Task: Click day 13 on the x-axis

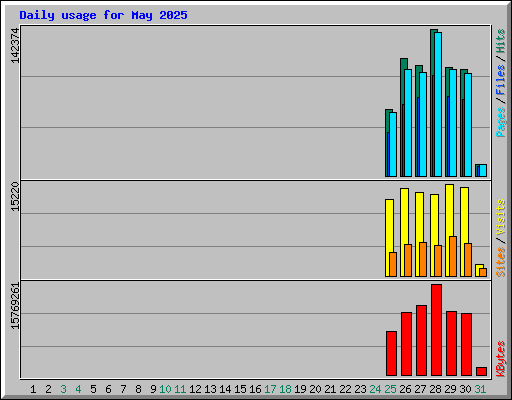Action: (210, 389)
